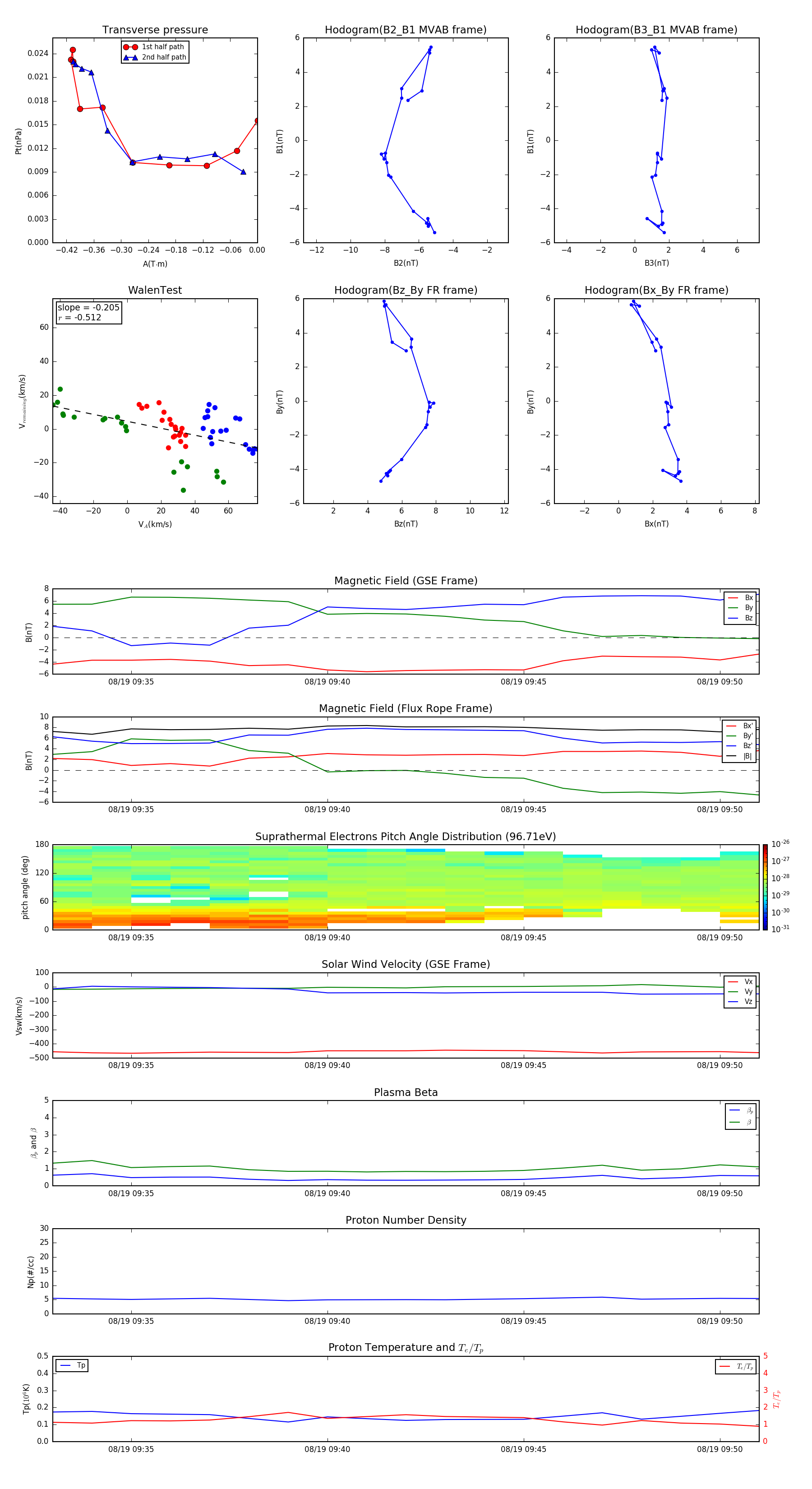The width and height of the screenshot is (812, 1489).
Task: Click the 'Vy' entry in velocity legend
Action: pyautogui.click(x=740, y=992)
